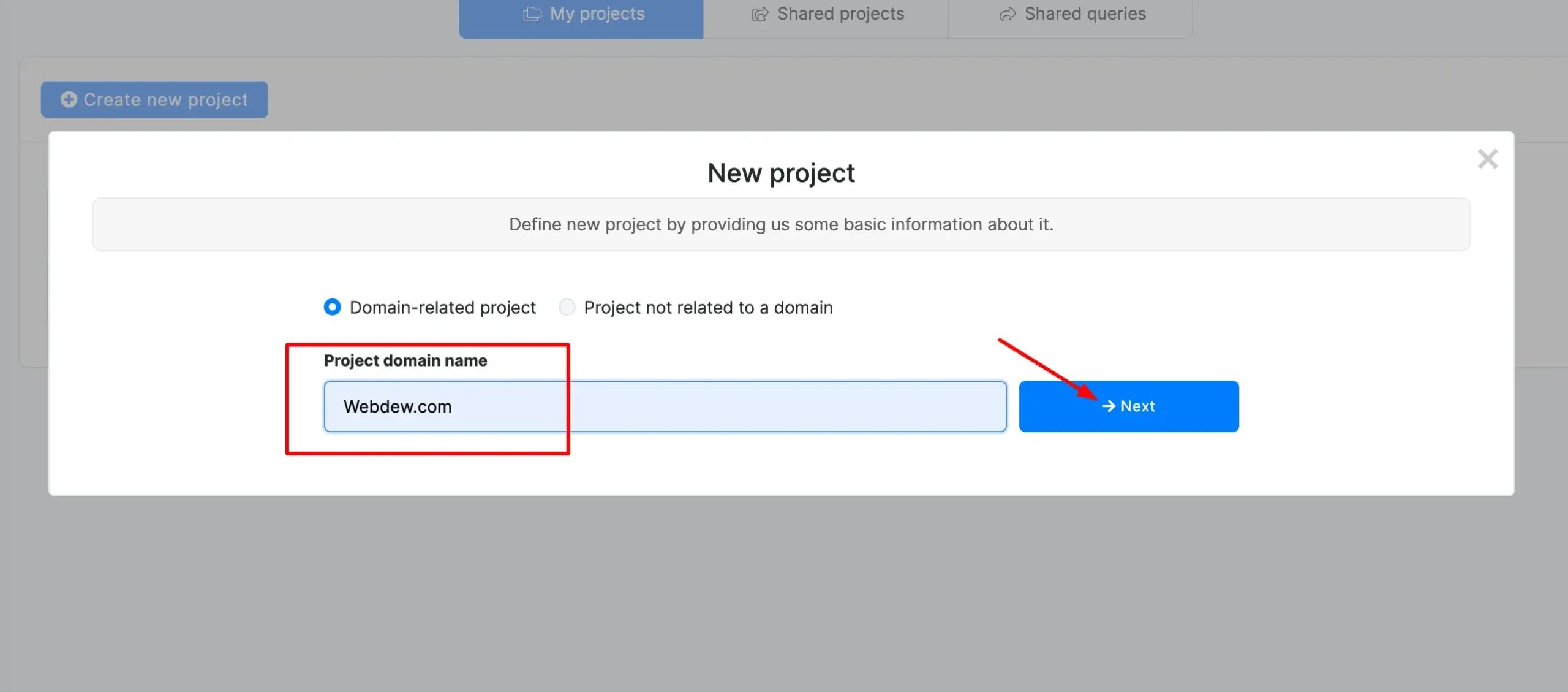Click the 'Project not related to a domain' label

(x=708, y=308)
